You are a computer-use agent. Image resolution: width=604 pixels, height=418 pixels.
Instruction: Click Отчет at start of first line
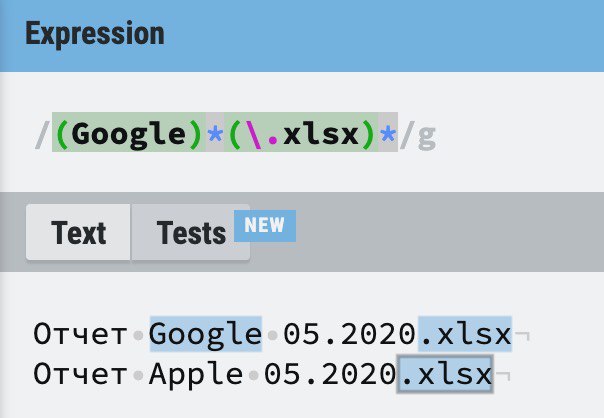80,334
